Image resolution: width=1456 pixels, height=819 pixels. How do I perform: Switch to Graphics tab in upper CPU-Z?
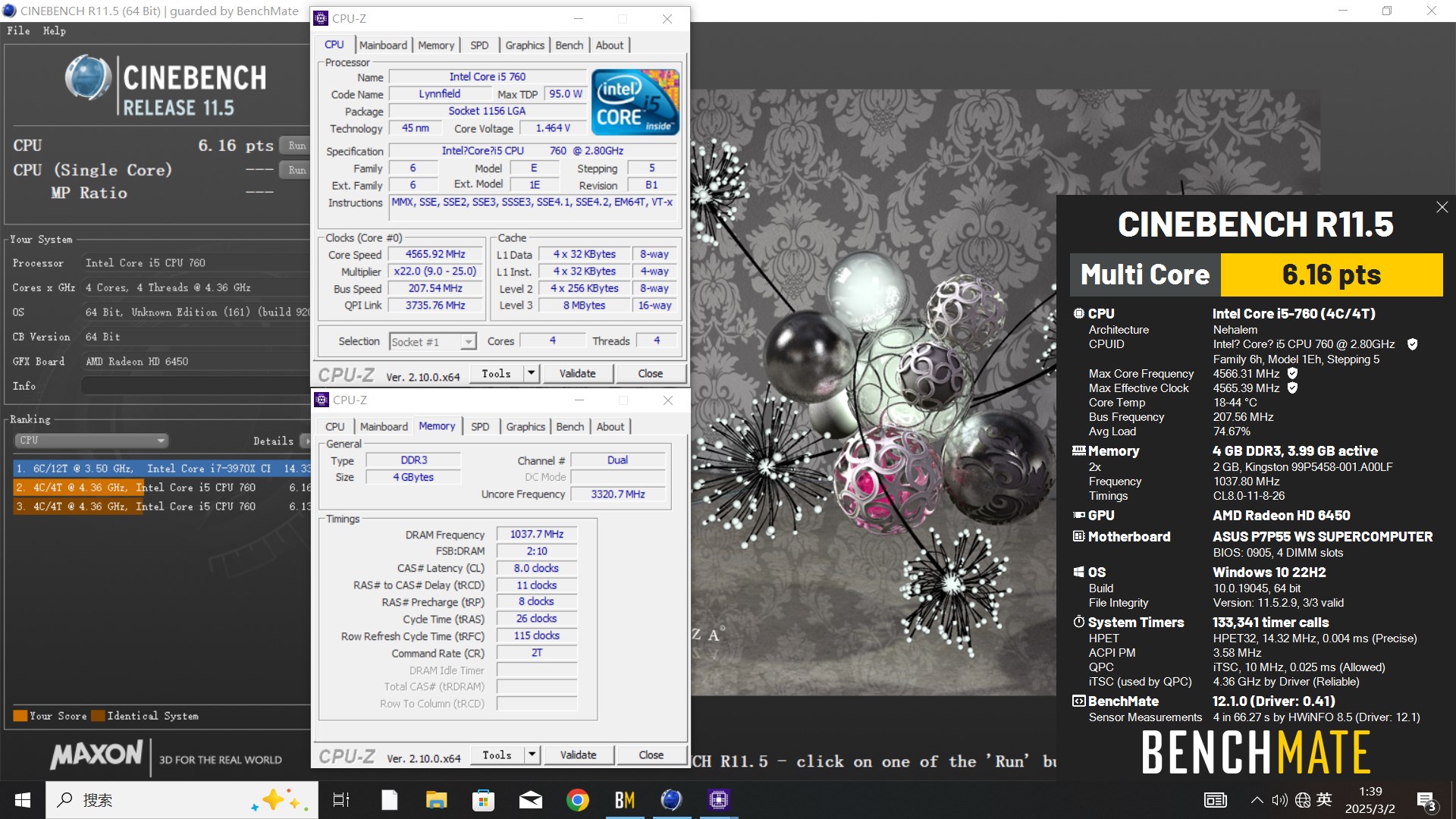pyautogui.click(x=525, y=45)
